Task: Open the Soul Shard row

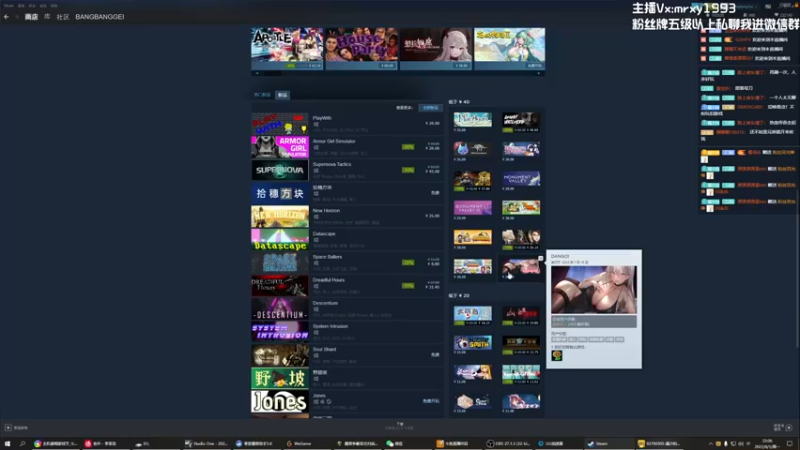Action: pyautogui.click(x=346, y=355)
